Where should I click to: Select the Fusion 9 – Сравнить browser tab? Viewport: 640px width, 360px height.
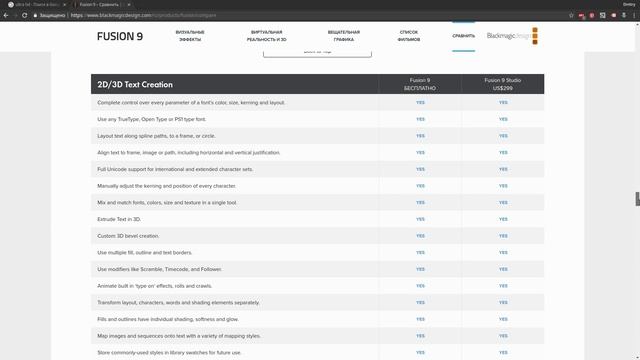coord(101,4)
